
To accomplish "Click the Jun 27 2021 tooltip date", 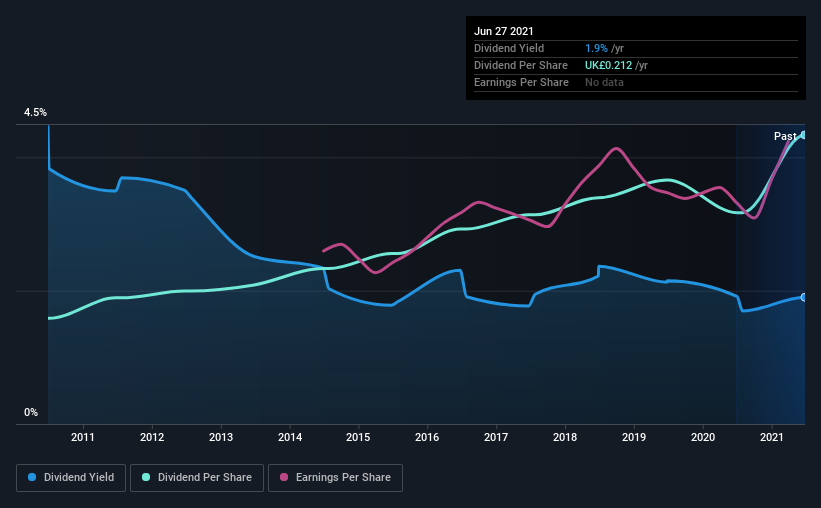I will point(504,31).
